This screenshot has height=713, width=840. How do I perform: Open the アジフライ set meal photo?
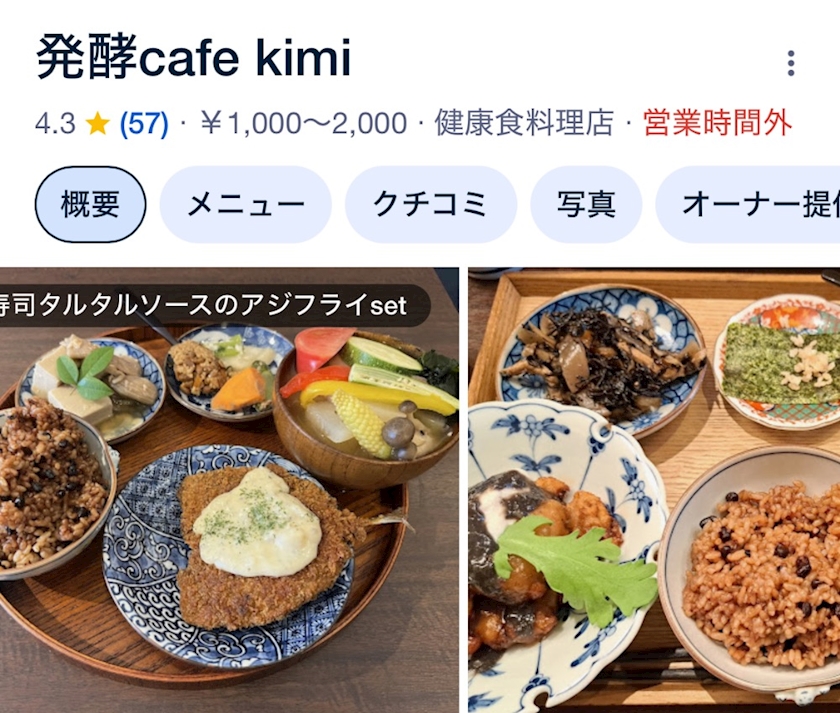tap(229, 490)
